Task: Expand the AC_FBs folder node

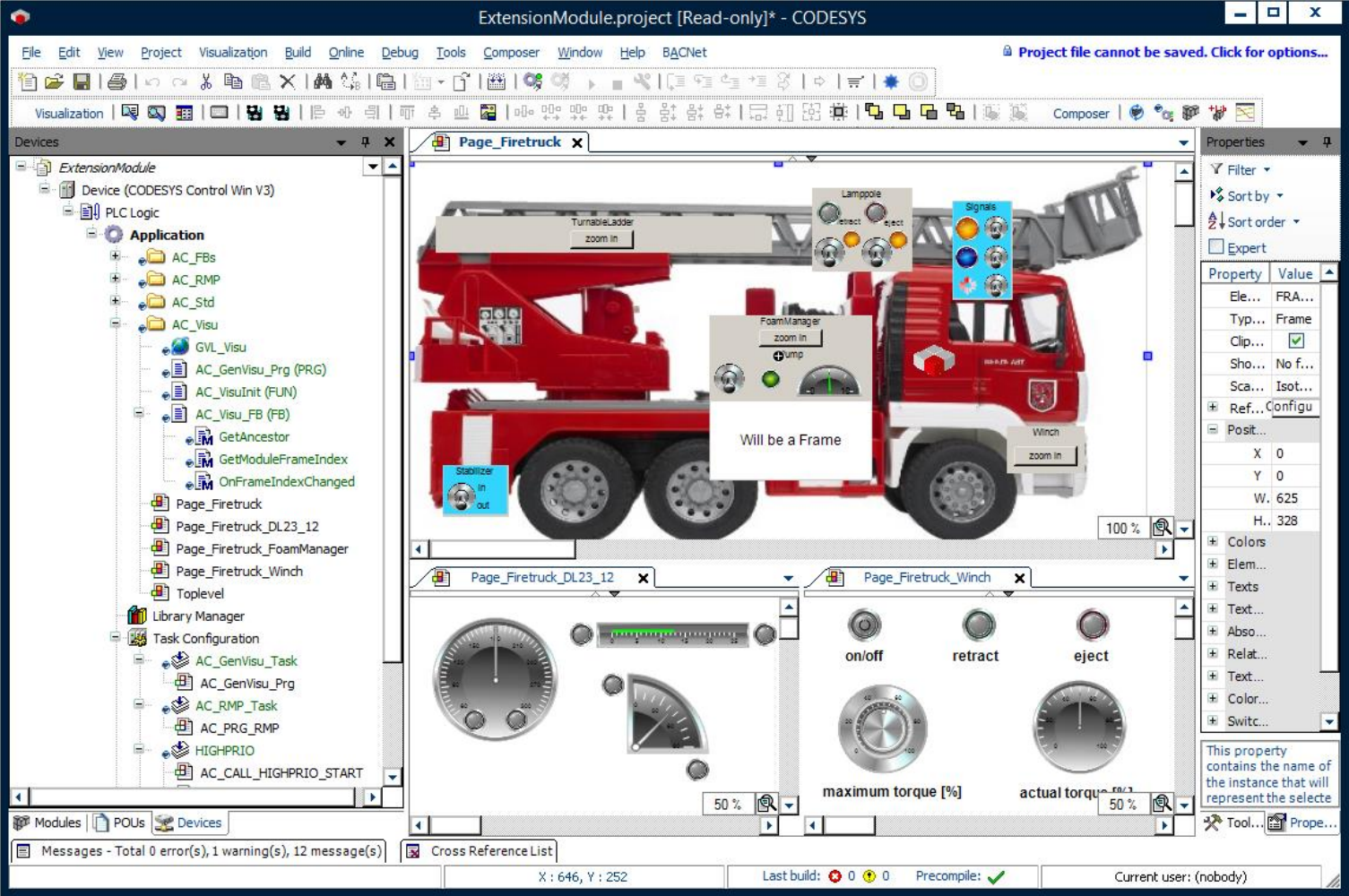Action: pos(116,257)
